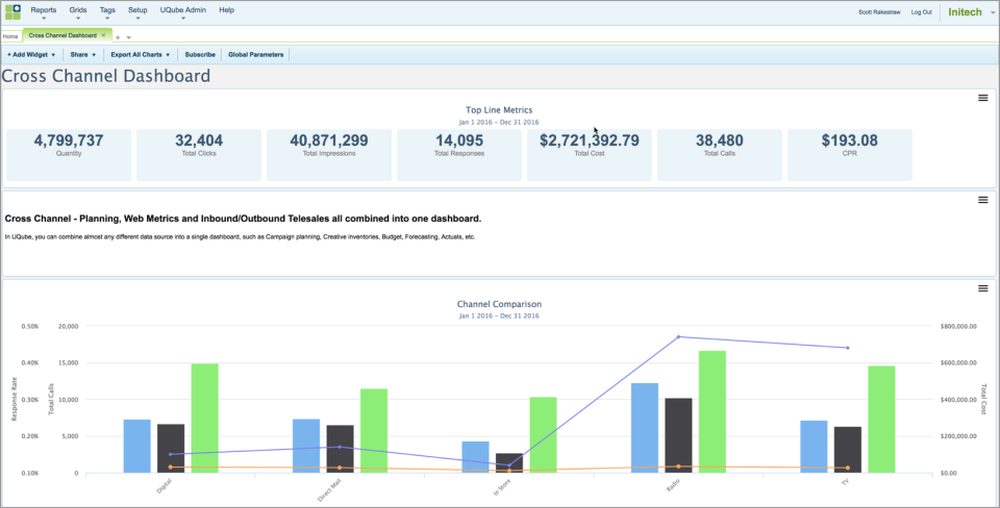Screen dimensions: 1000x508
Task: Click the Total Responses 14,095 card
Action: (x=459, y=155)
